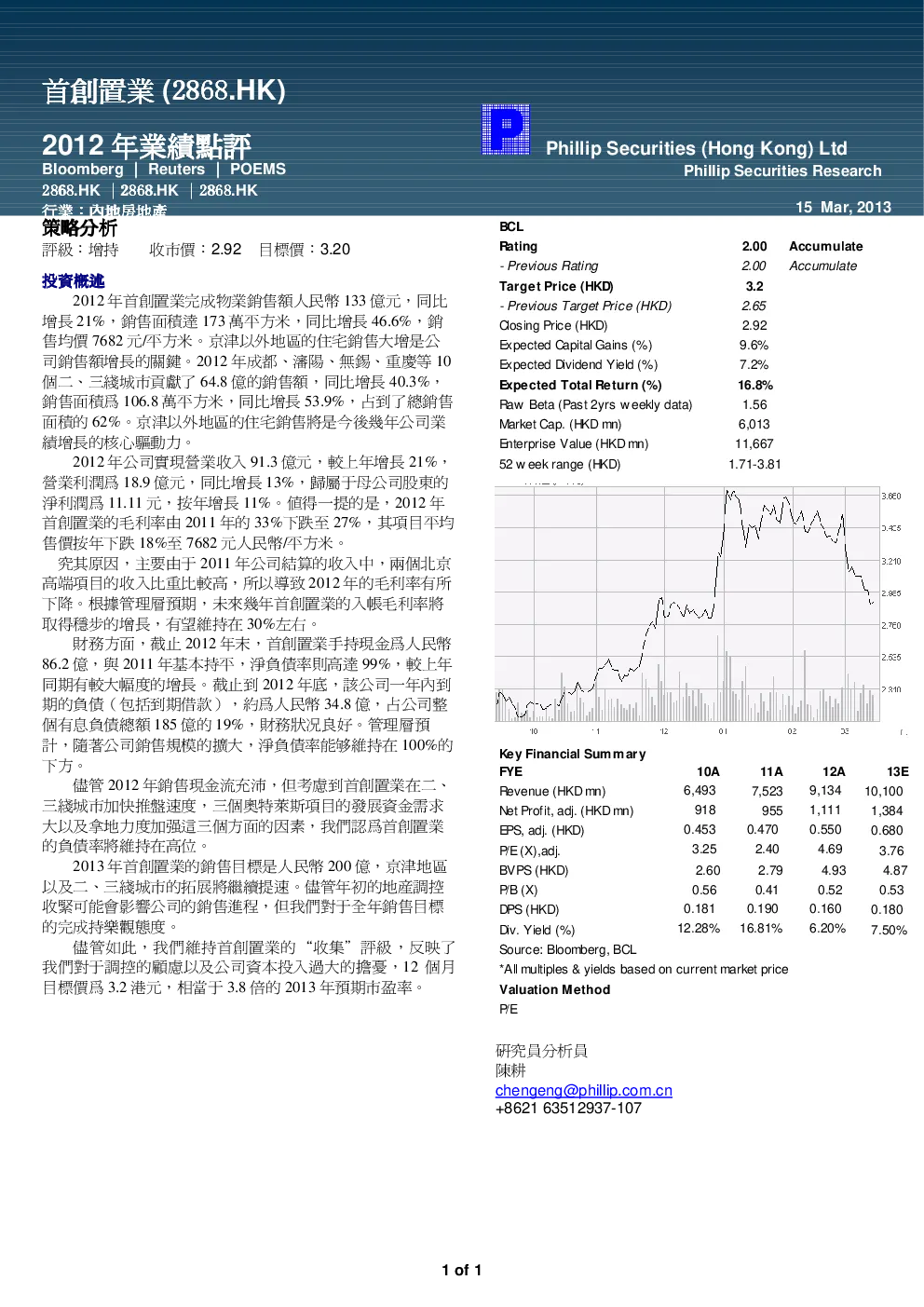Click the Previous Rating row label

tap(549, 266)
